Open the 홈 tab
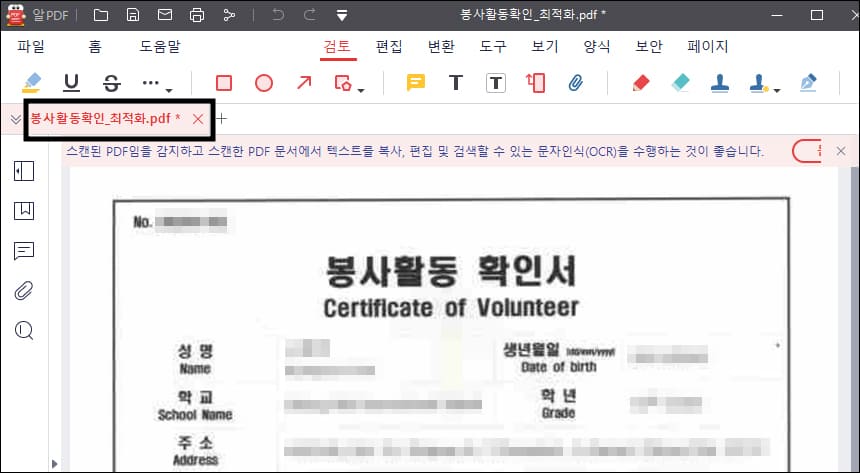Viewport: 860px width, 473px height. click(x=95, y=47)
